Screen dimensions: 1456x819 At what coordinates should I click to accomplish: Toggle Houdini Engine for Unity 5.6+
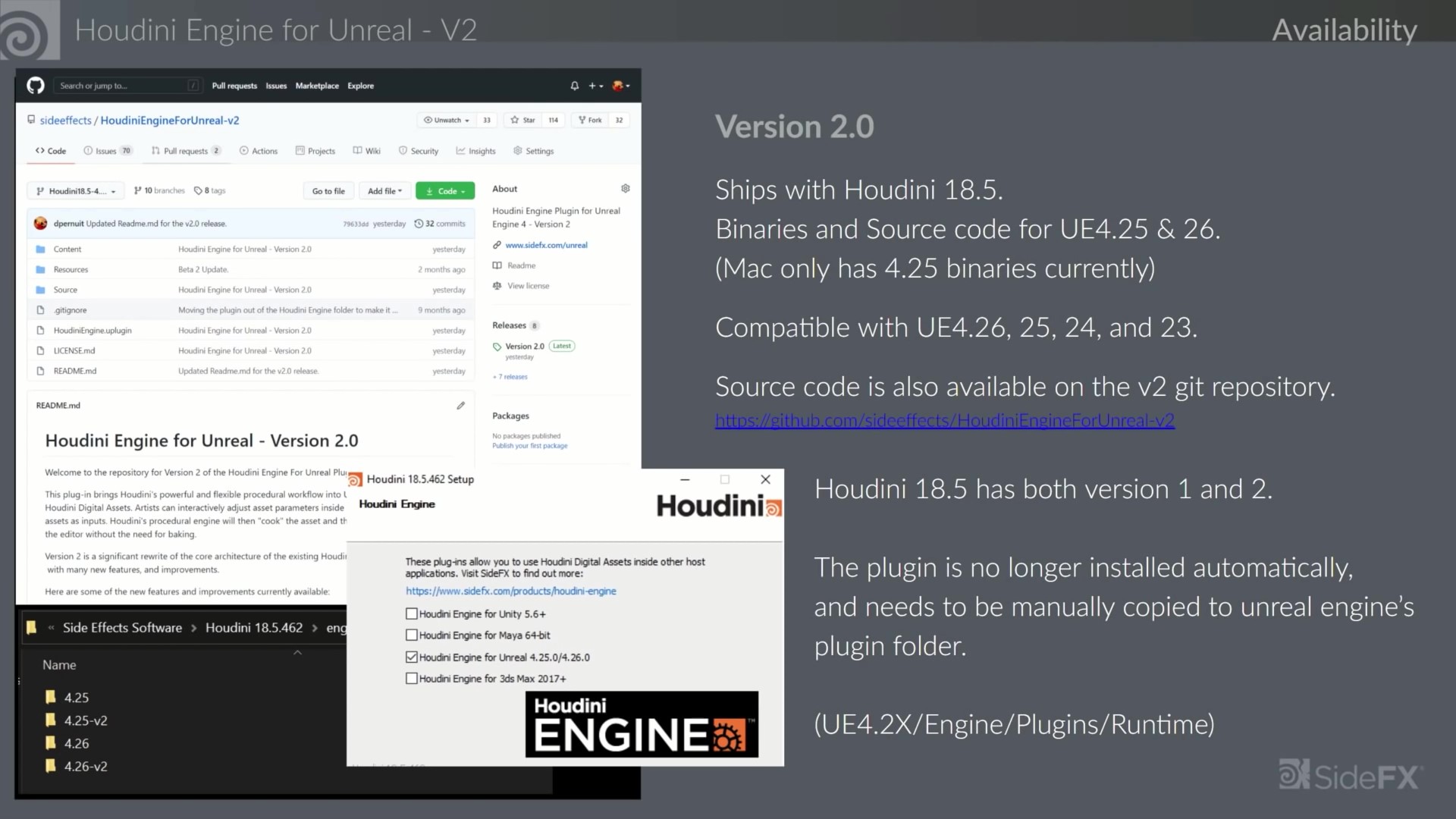coord(411,613)
